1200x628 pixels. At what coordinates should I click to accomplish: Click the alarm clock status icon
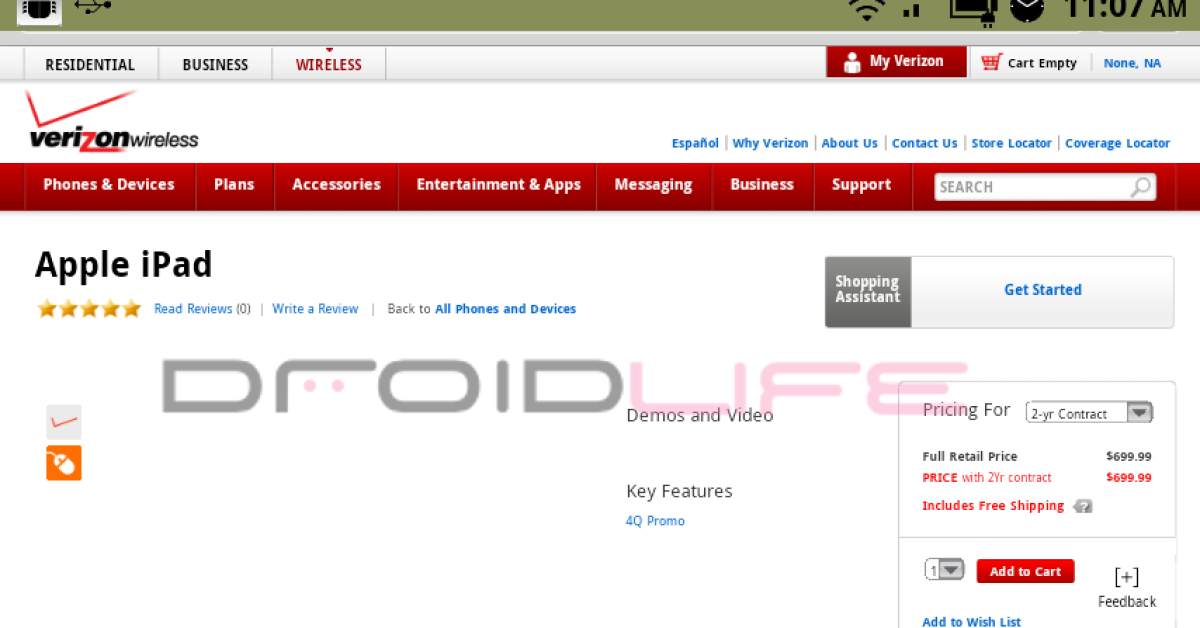(x=1027, y=9)
